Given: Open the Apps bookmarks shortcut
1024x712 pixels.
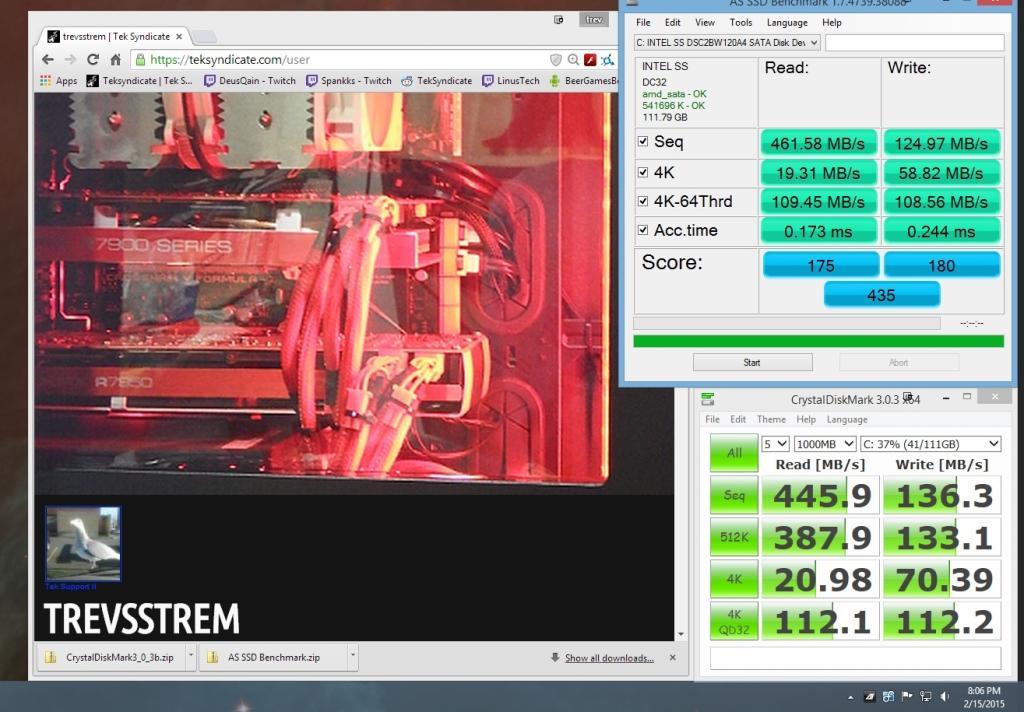Looking at the screenshot, I should (58, 81).
